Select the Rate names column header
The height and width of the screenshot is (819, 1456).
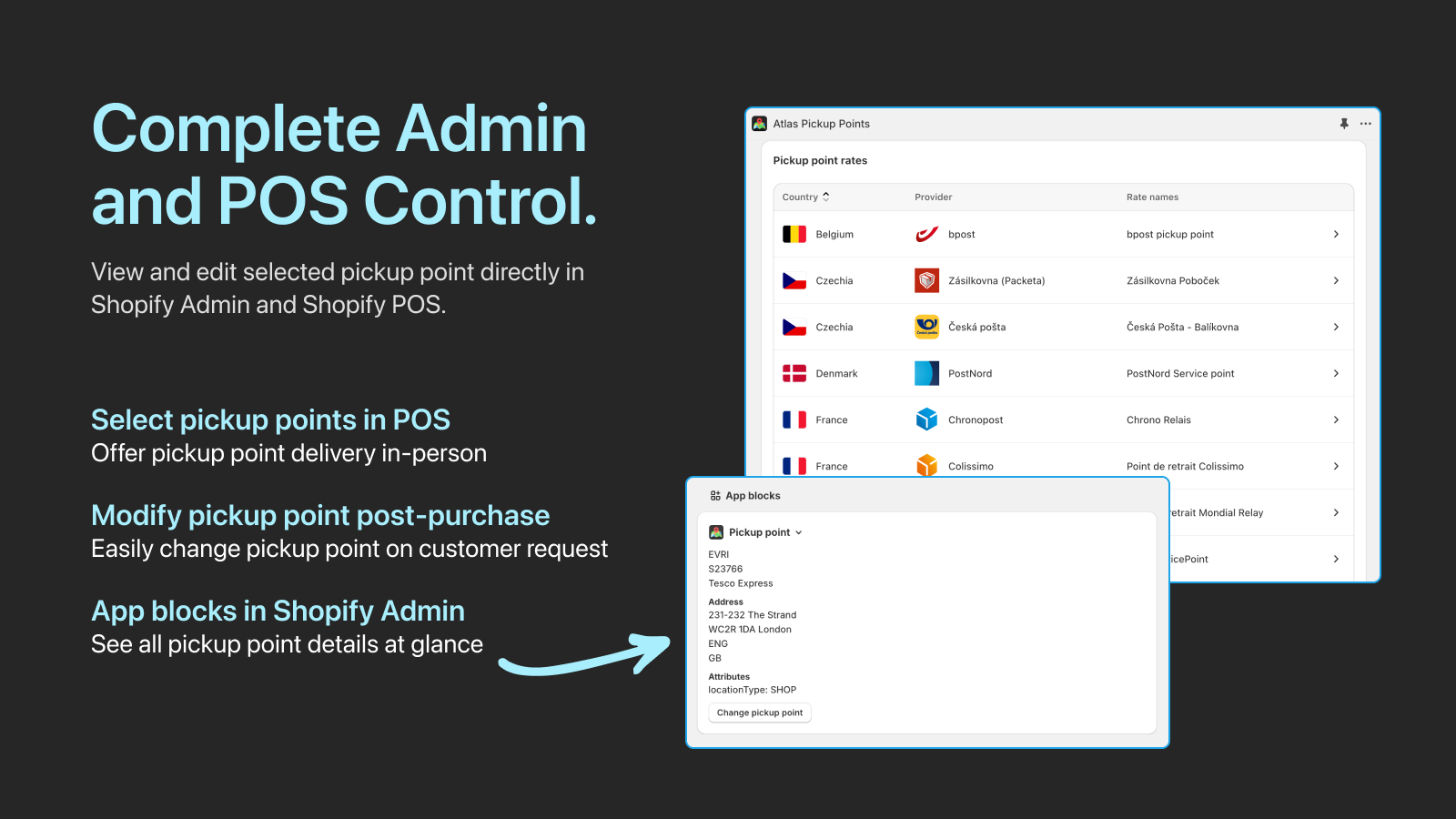click(x=1152, y=197)
